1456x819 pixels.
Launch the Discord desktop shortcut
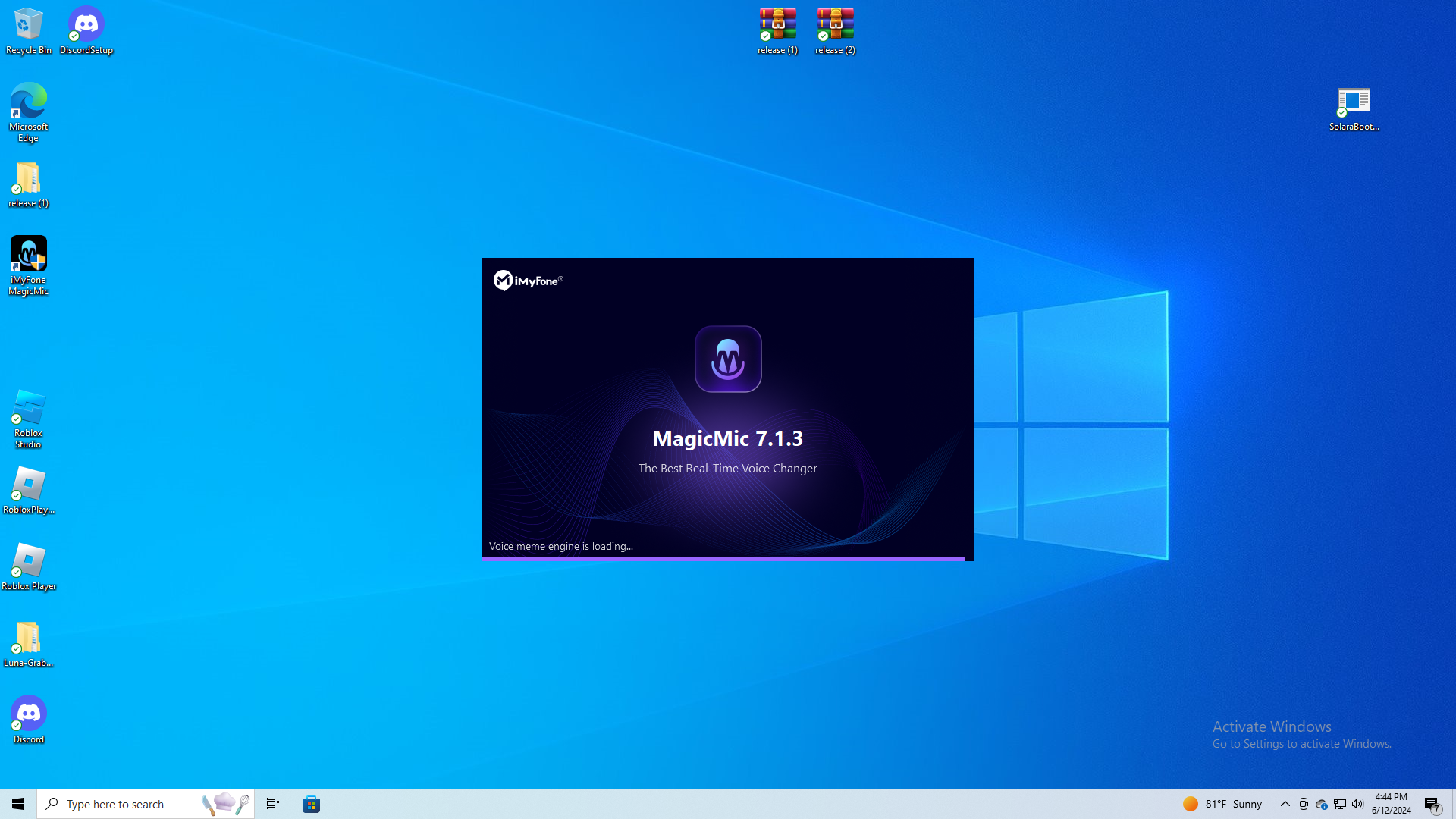pyautogui.click(x=28, y=720)
